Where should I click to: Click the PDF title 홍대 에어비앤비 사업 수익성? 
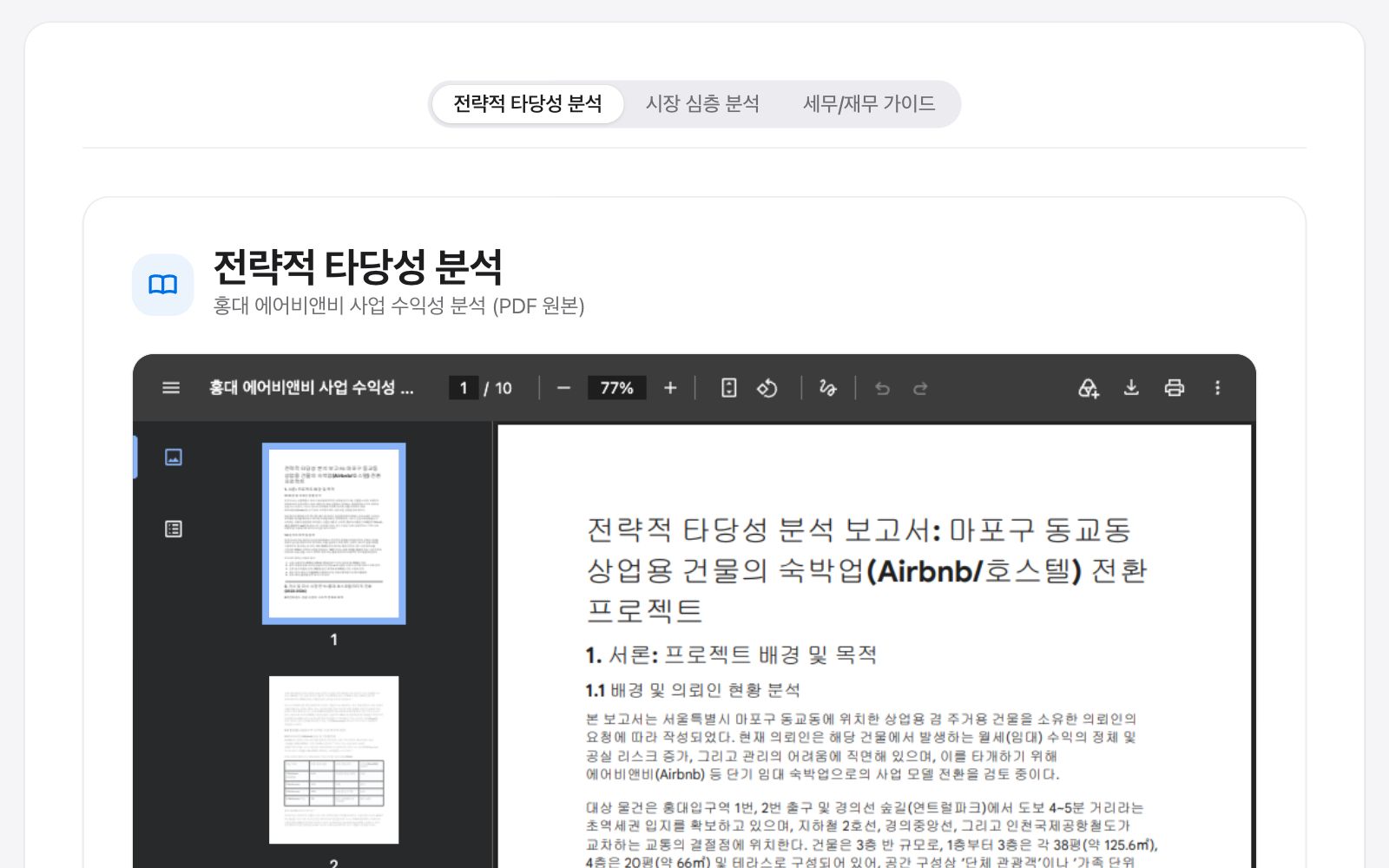[x=311, y=388]
